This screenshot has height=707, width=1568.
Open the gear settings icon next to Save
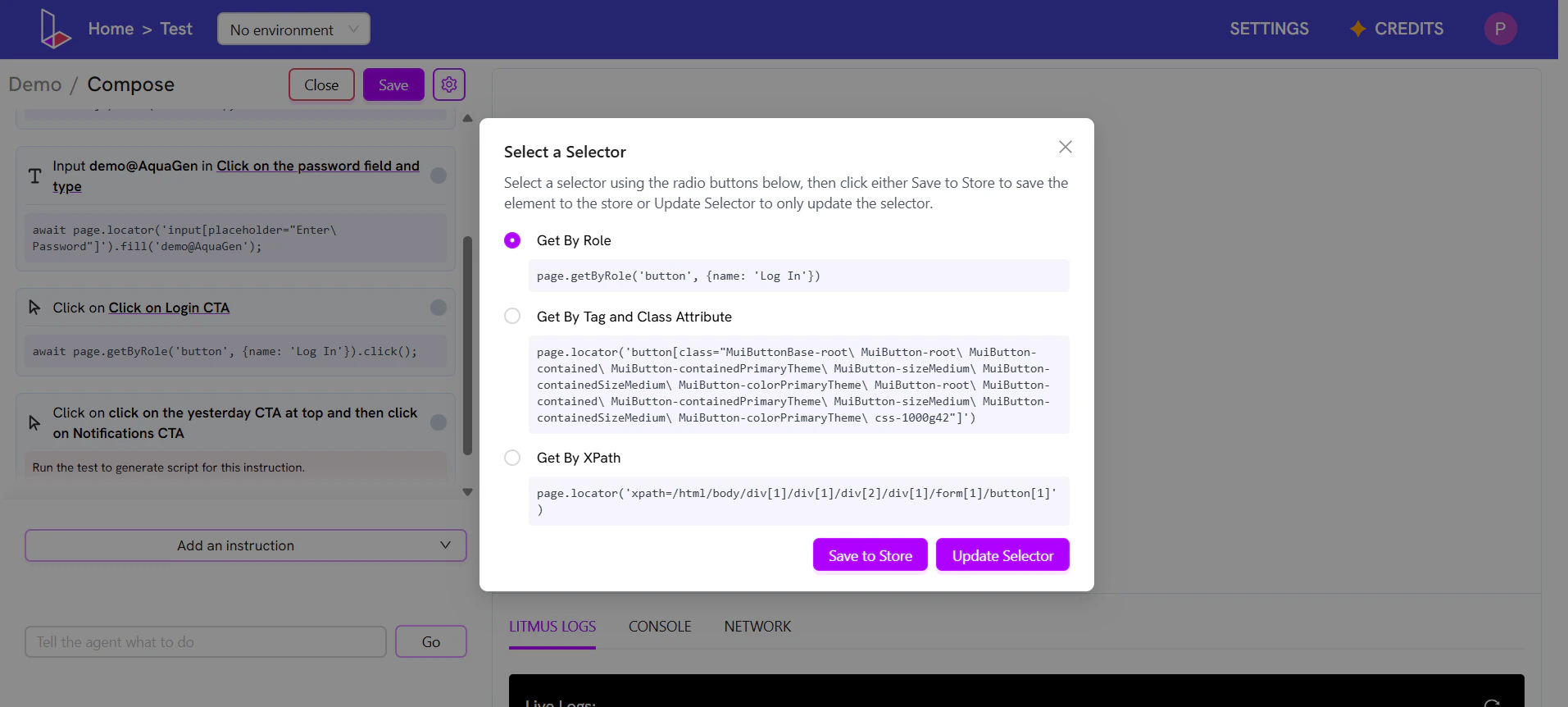[x=449, y=84]
